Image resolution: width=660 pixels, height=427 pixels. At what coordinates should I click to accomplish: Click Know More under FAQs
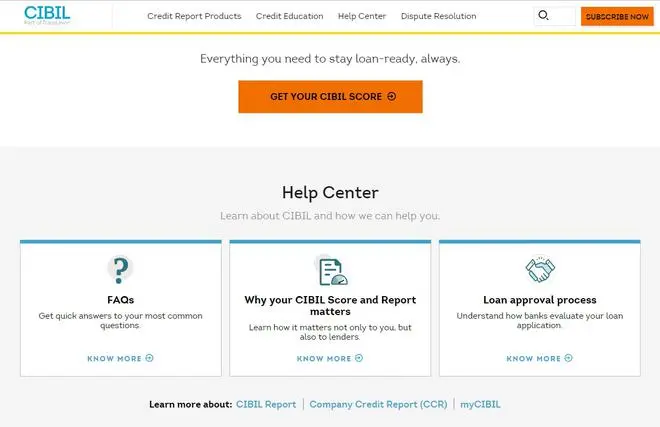[x=120, y=358]
